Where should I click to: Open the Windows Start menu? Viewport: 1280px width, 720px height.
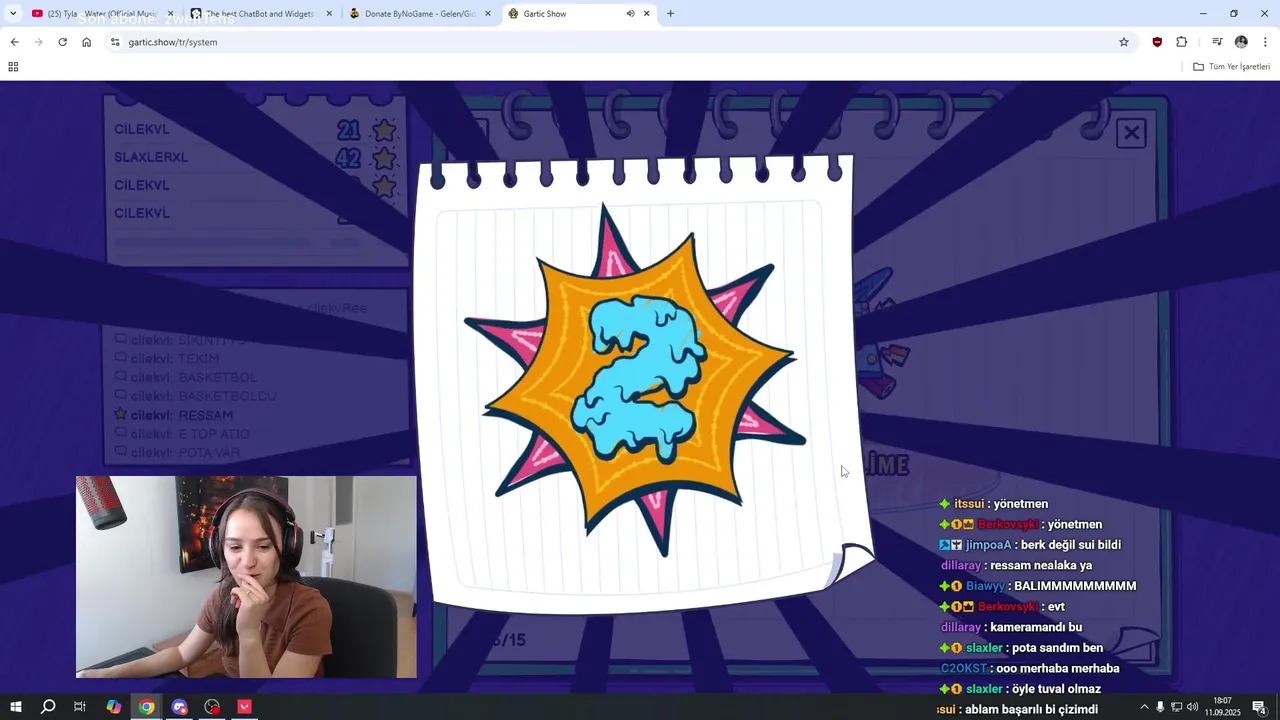[x=15, y=707]
